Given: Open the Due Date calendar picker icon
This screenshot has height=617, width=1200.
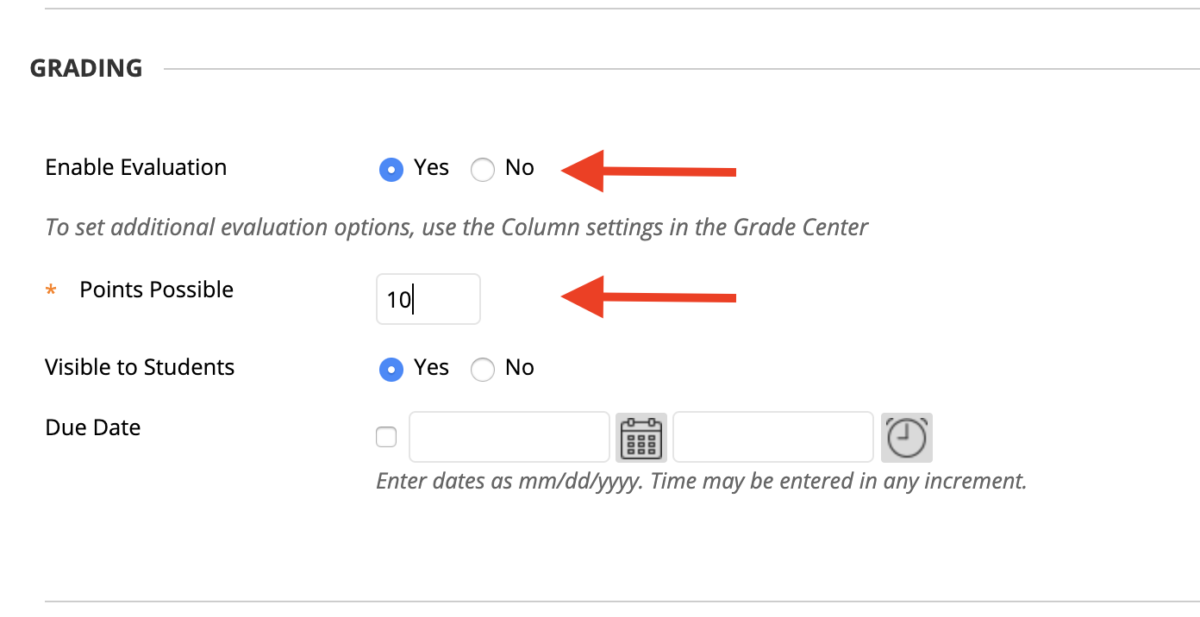Looking at the screenshot, I should pyautogui.click(x=641, y=437).
